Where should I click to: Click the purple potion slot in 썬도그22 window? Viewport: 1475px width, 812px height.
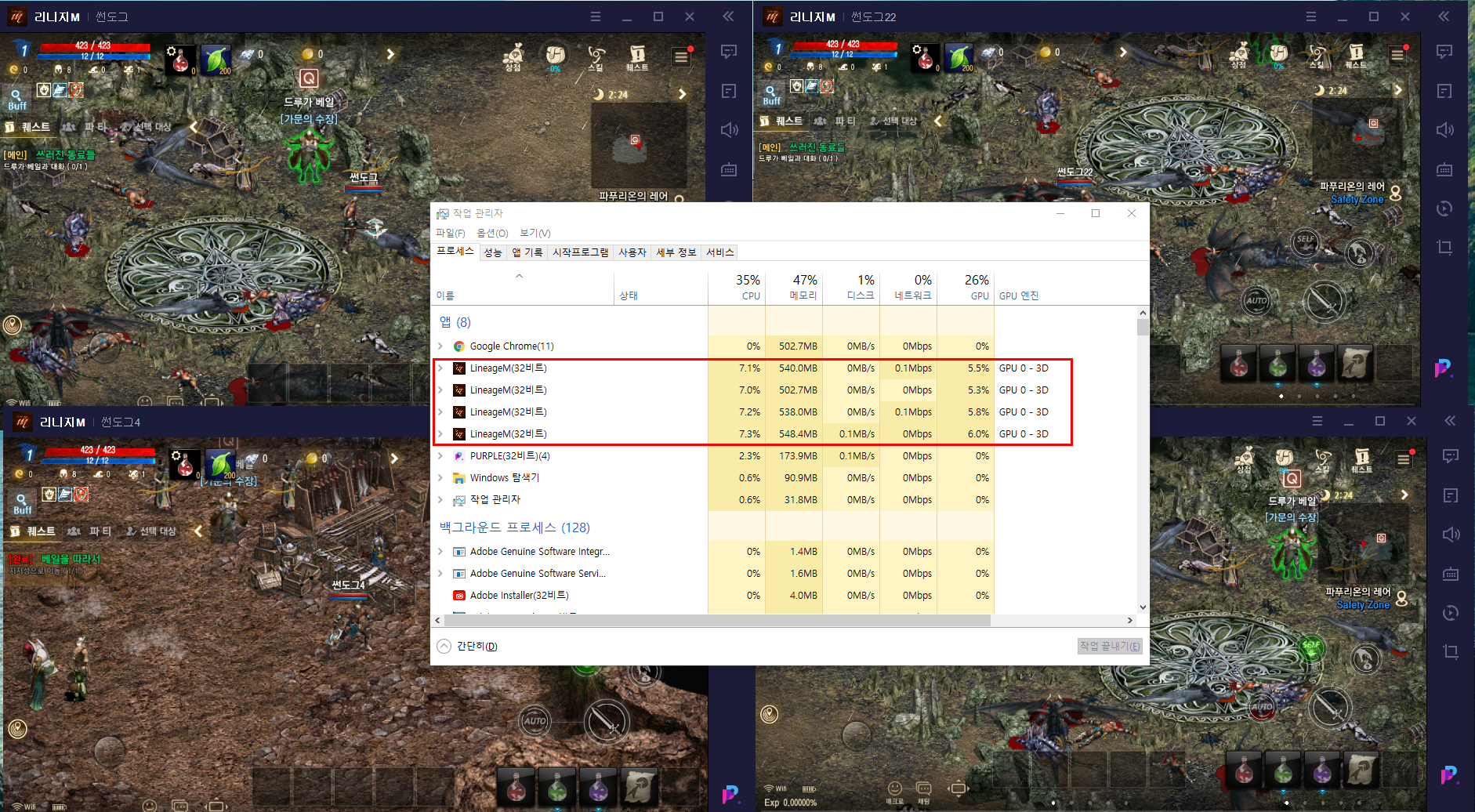1317,364
